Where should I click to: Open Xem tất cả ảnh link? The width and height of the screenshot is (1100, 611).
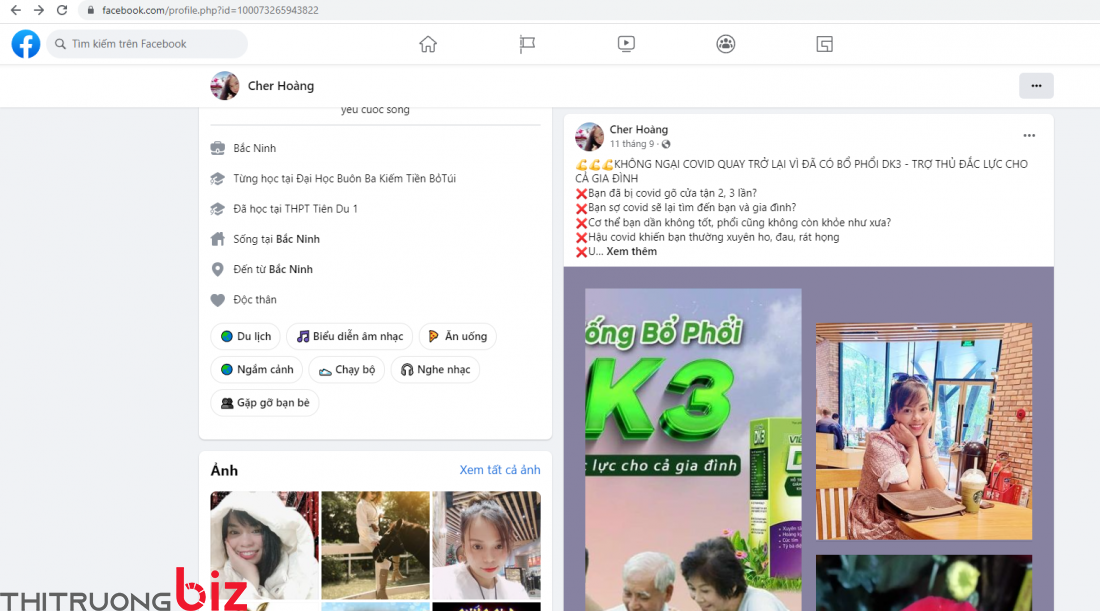pos(499,470)
